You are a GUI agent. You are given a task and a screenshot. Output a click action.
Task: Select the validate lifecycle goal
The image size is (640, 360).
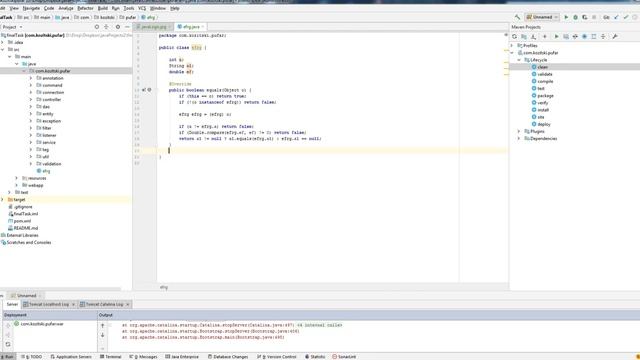pos(544,74)
